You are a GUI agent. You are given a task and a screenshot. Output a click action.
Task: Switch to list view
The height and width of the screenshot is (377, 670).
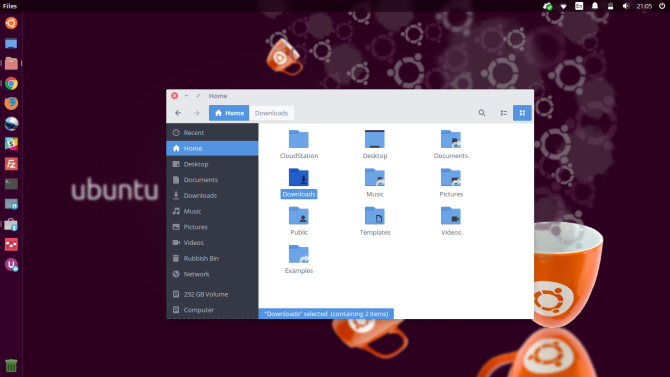click(503, 113)
